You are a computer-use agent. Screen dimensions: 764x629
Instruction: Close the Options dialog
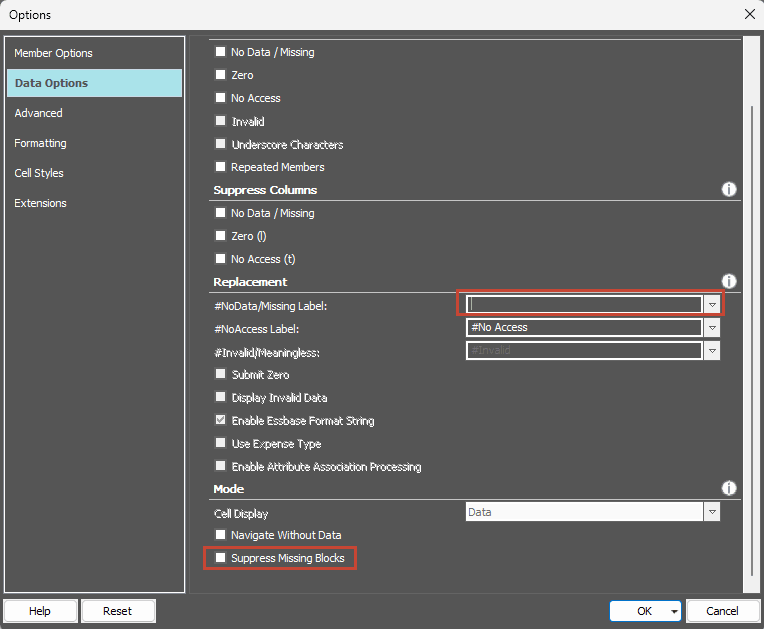(x=750, y=14)
